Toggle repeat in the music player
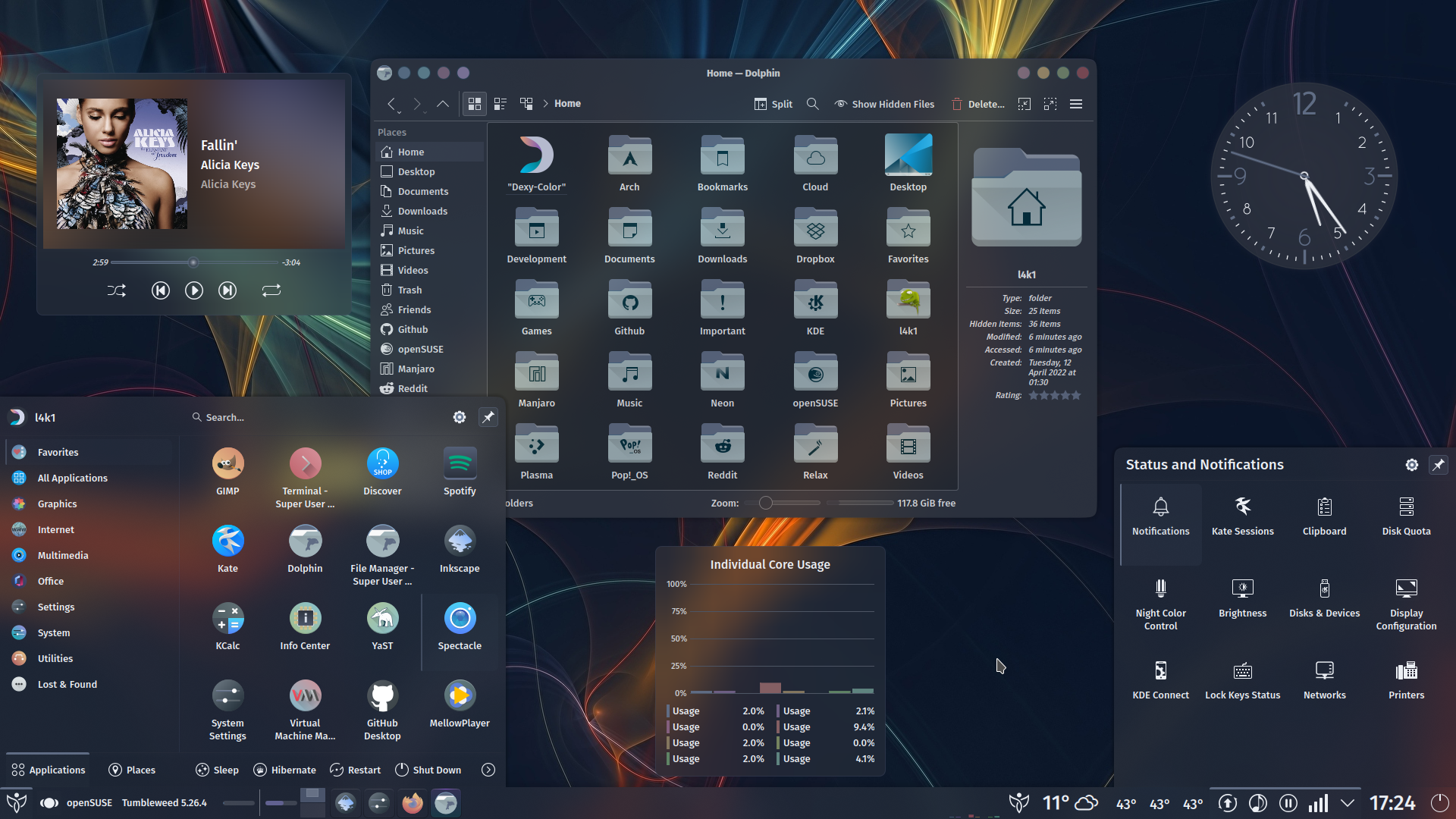 pos(271,290)
